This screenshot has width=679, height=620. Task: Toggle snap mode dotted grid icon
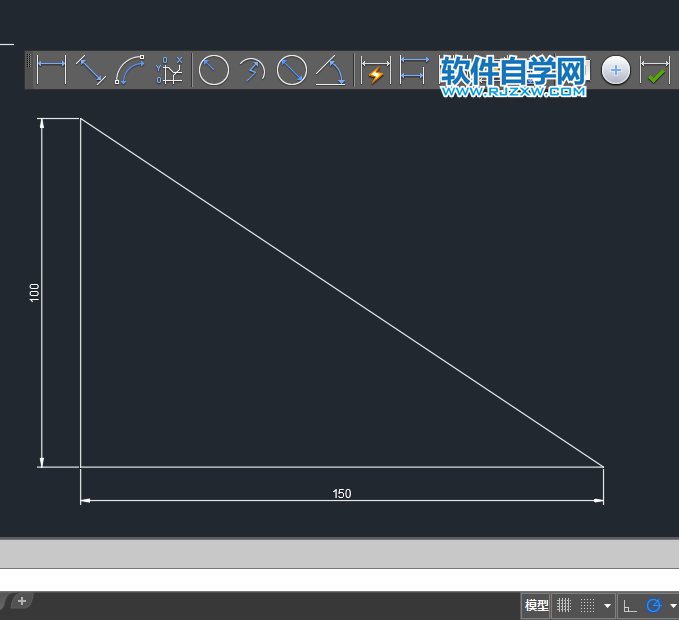[587, 605]
